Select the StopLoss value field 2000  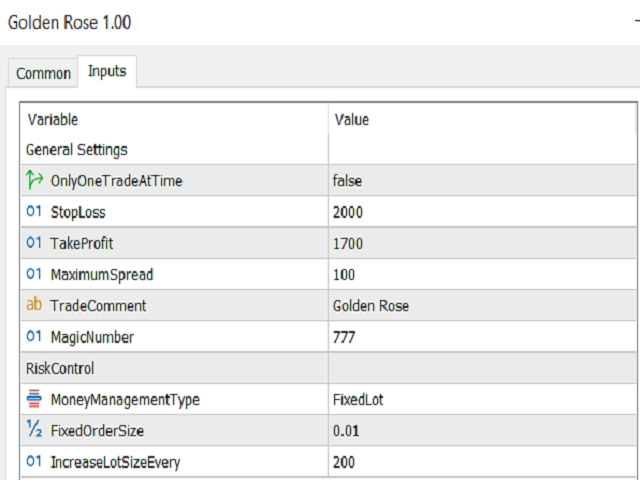click(482, 212)
